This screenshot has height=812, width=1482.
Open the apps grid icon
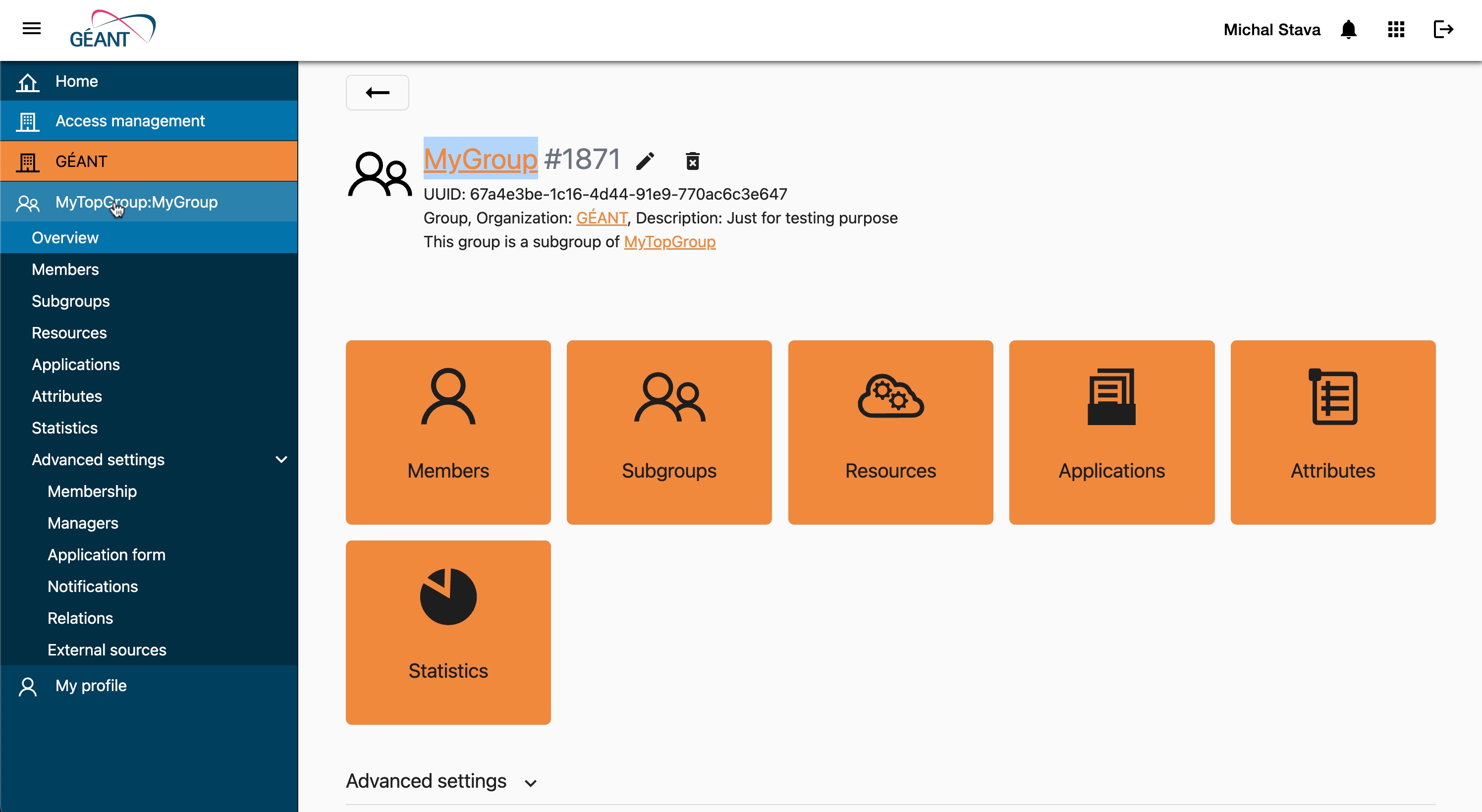pyautogui.click(x=1396, y=29)
